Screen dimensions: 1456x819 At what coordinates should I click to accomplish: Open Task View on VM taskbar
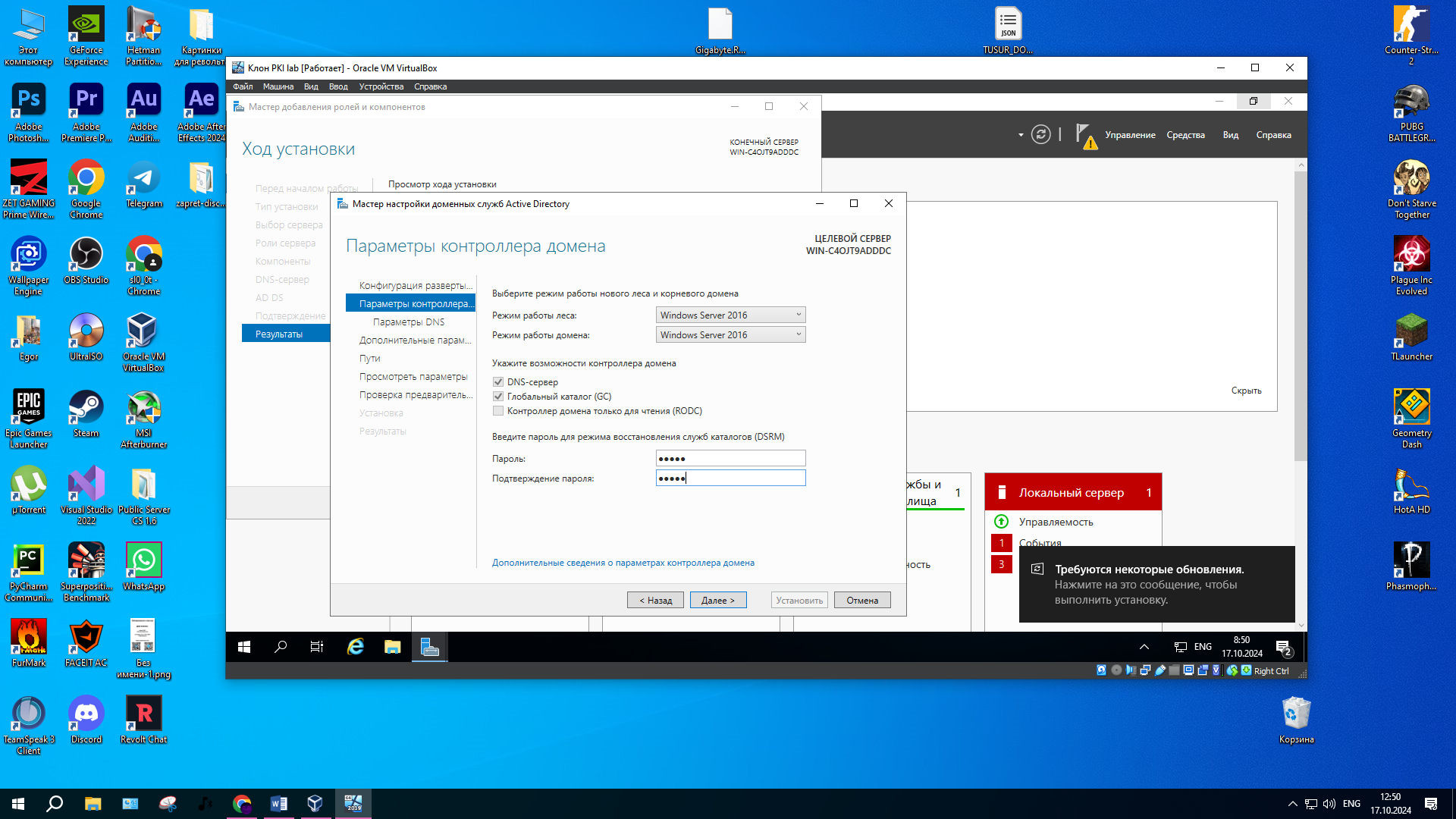tap(317, 647)
